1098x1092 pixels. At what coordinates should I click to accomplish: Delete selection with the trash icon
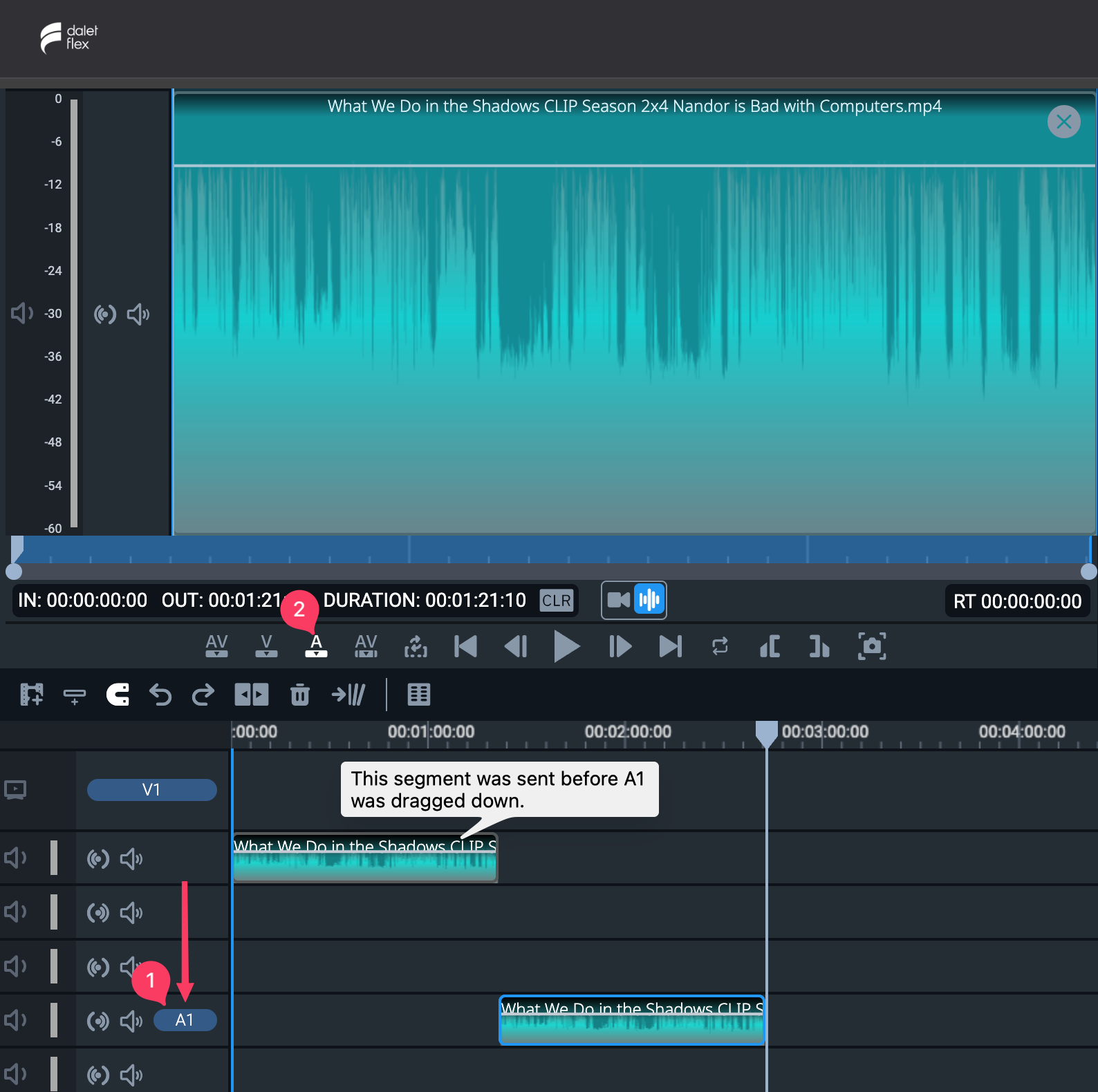pyautogui.click(x=300, y=695)
